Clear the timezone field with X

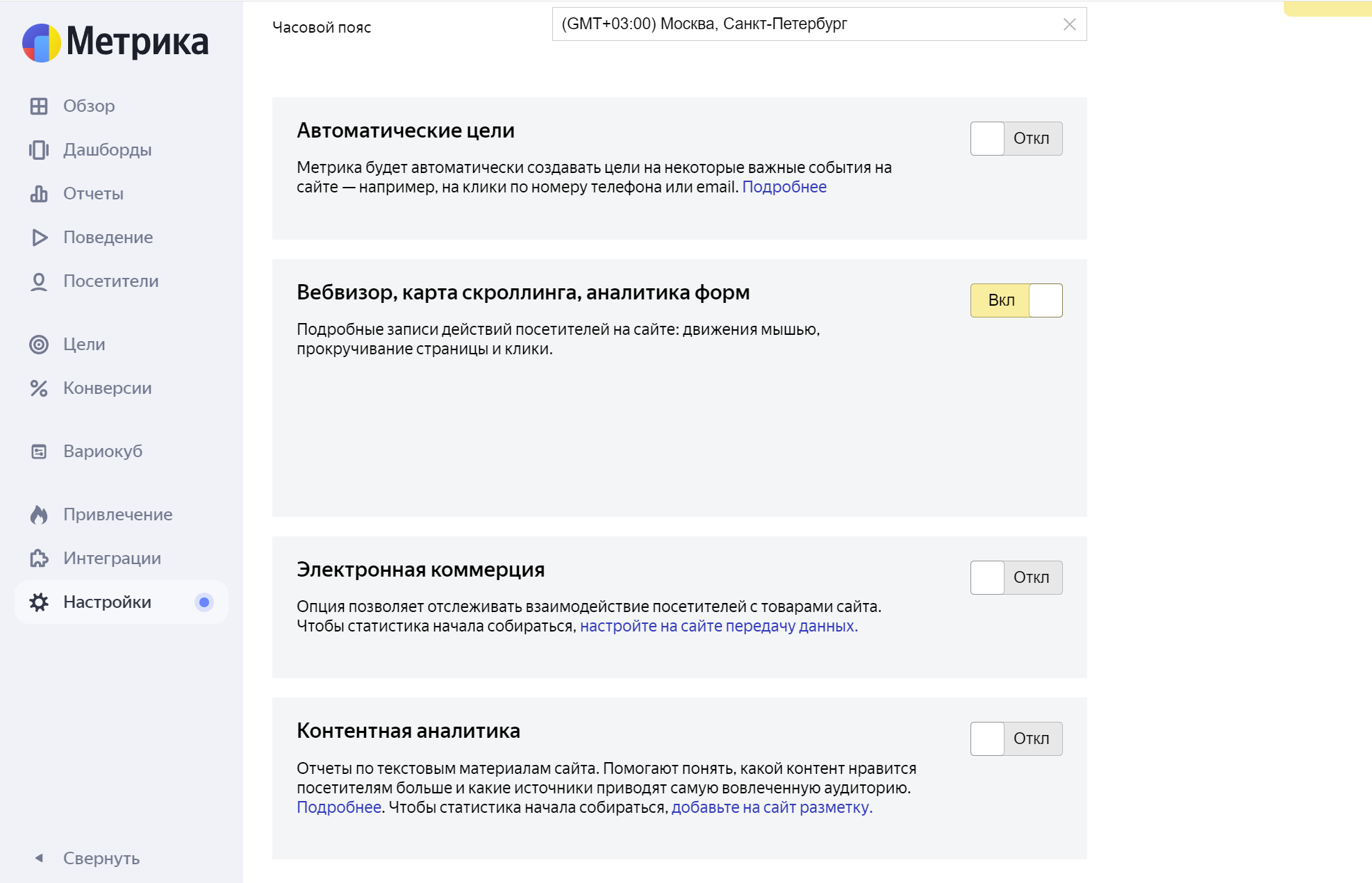(1070, 25)
